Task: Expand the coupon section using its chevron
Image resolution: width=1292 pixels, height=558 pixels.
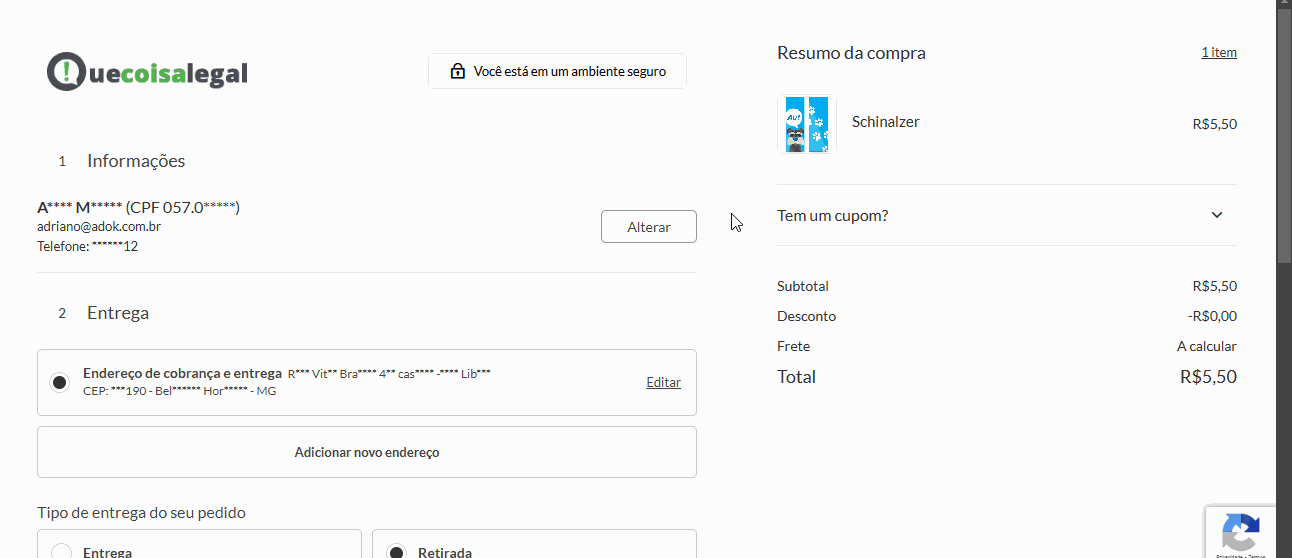Action: click(x=1216, y=215)
